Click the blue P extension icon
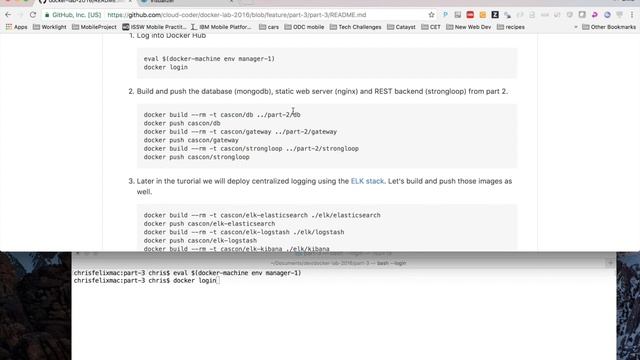Image resolution: width=640 pixels, height=360 pixels. (x=445, y=15)
